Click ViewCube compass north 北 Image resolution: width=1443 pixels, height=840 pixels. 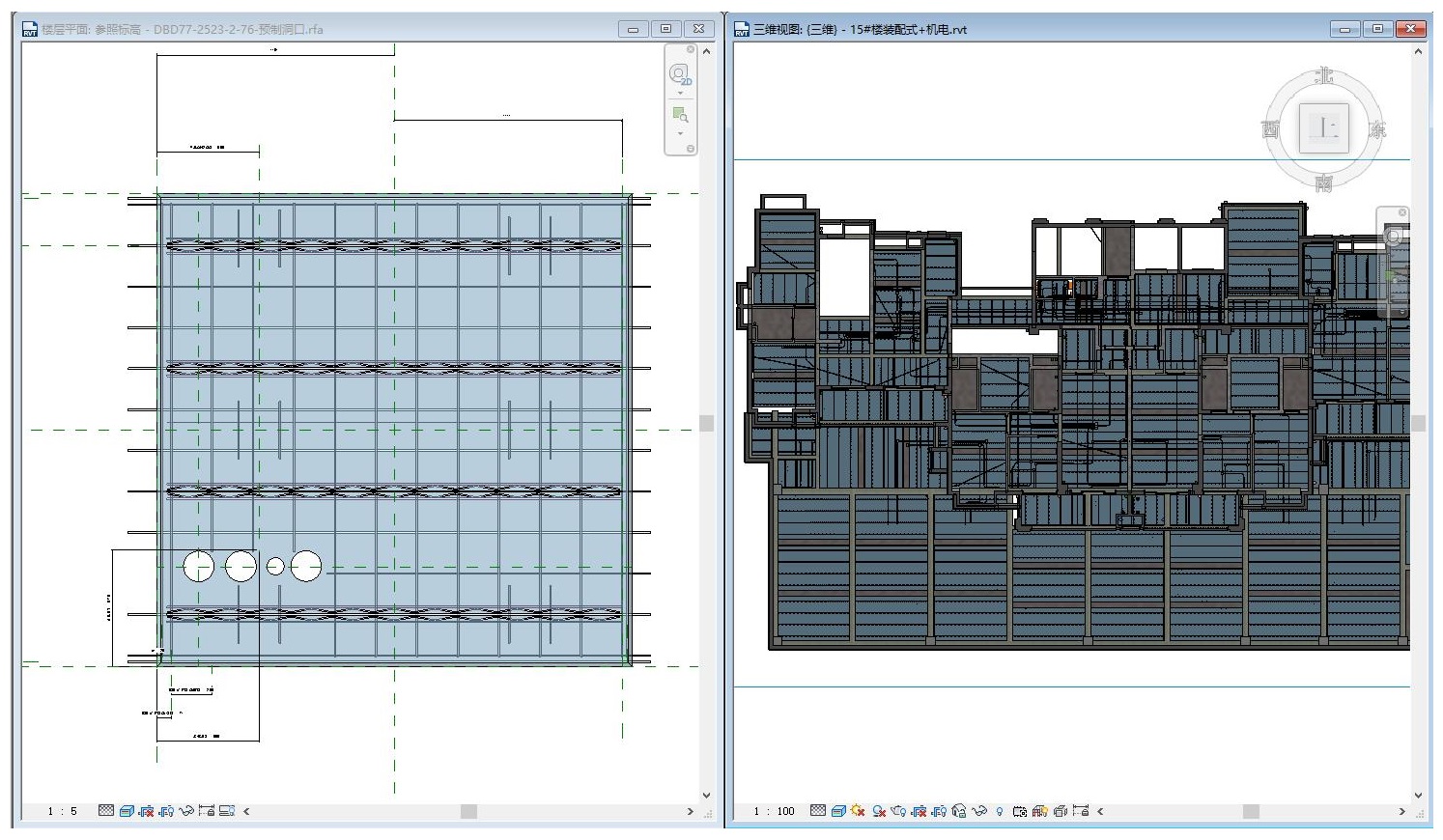pyautogui.click(x=1324, y=75)
